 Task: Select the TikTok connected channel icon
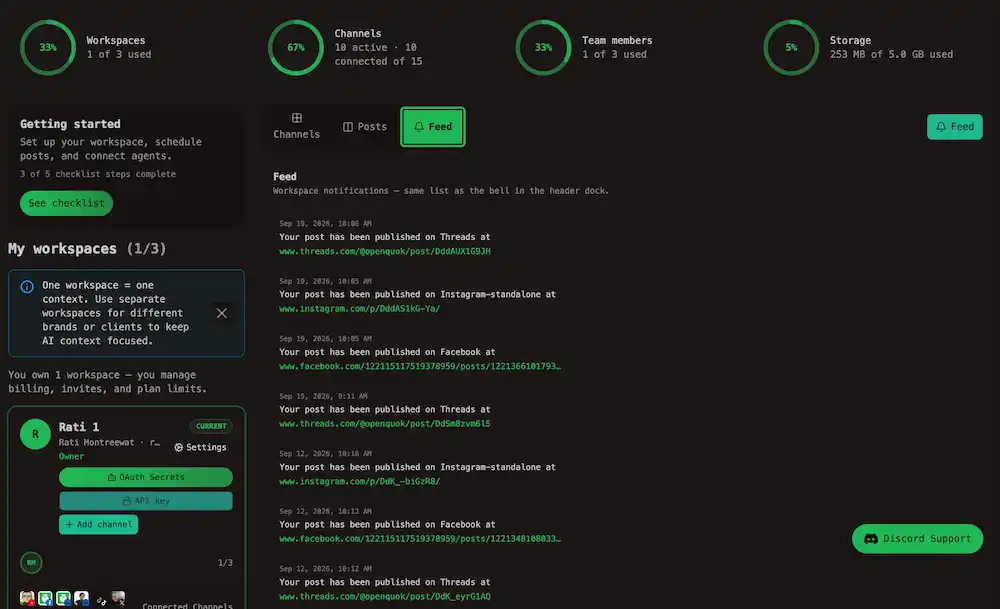click(x=101, y=599)
